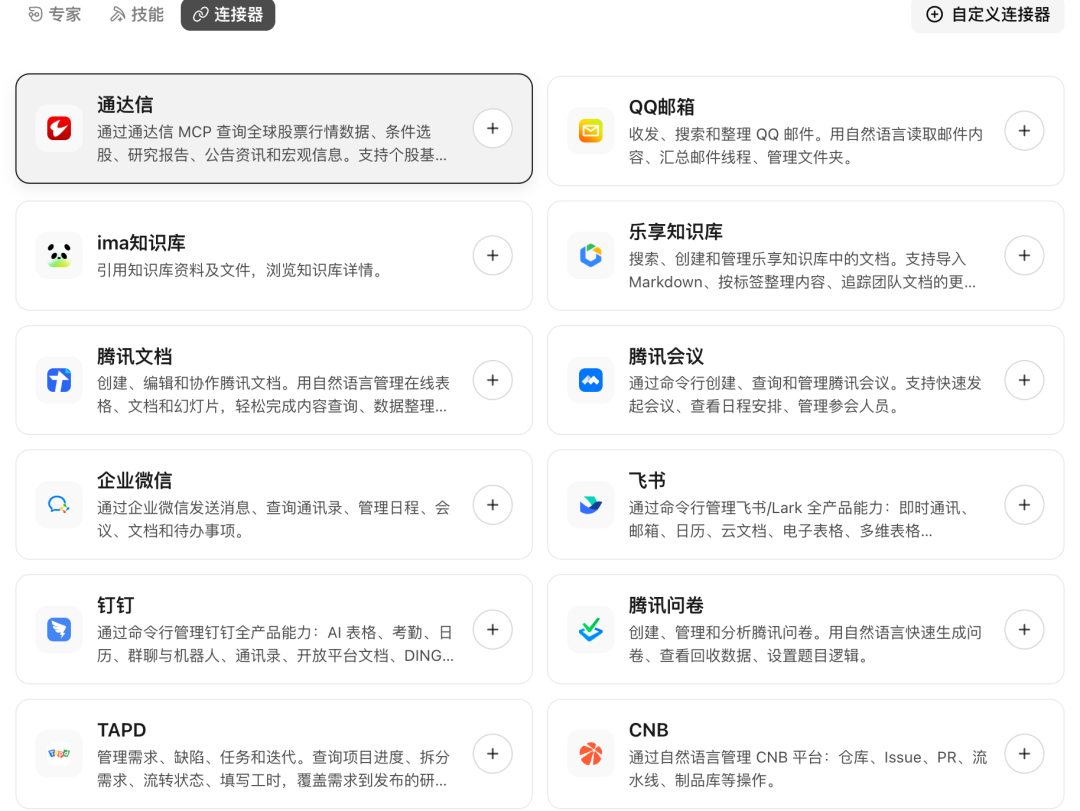1080x811 pixels.
Task: Add the 腾讯会议 connector
Action: pyautogui.click(x=1024, y=380)
